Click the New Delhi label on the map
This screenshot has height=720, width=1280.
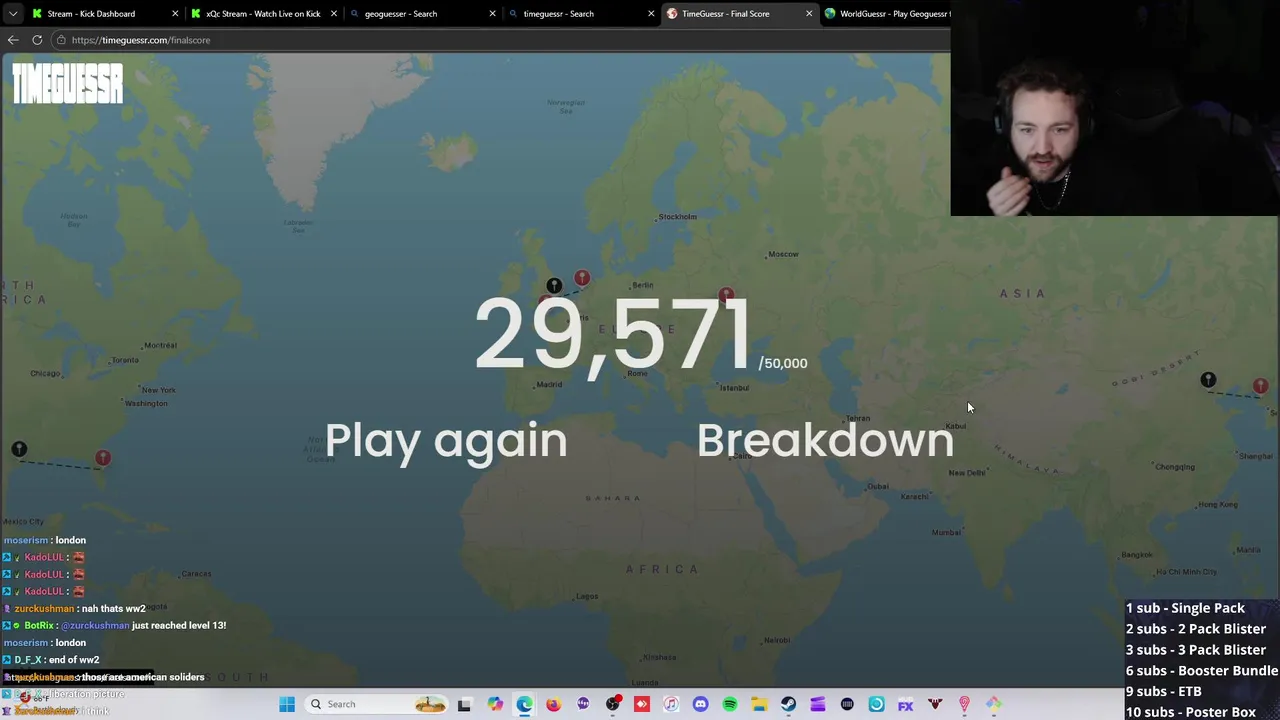tap(966, 473)
